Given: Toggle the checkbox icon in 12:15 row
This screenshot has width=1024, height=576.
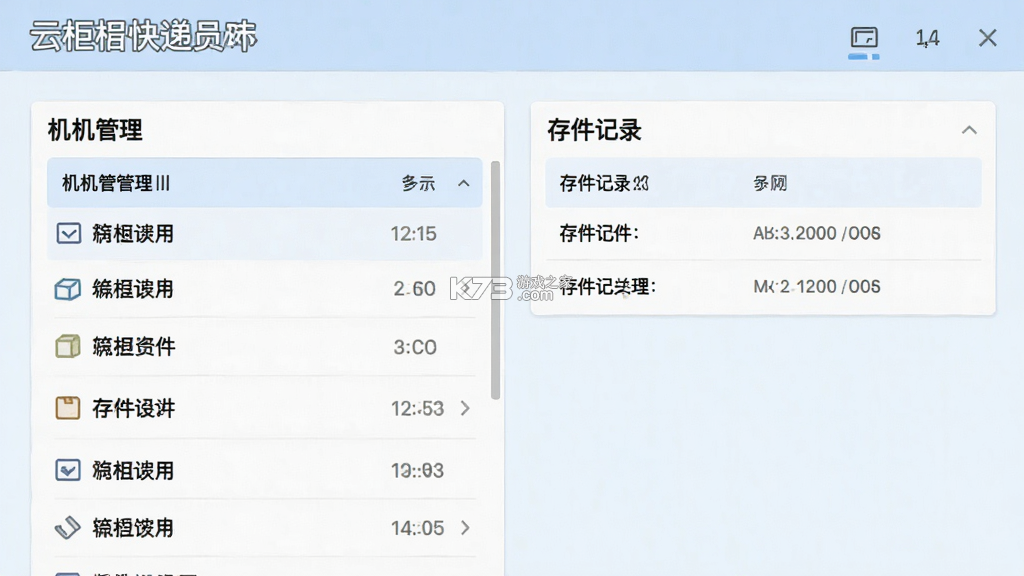Looking at the screenshot, I should point(69,233).
